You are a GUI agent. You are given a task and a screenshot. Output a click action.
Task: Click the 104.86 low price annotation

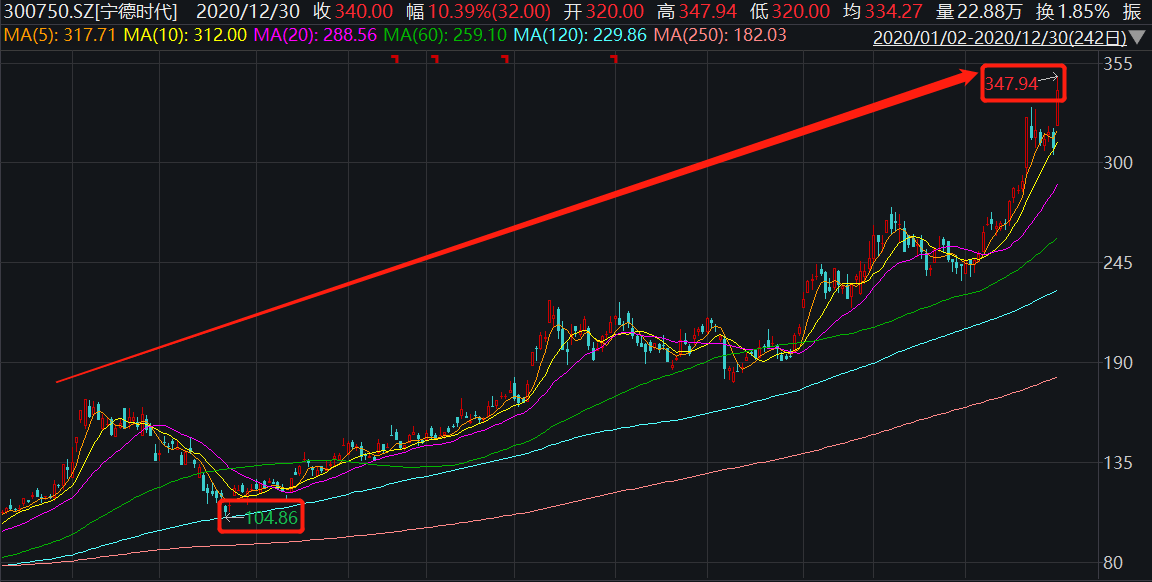click(271, 518)
